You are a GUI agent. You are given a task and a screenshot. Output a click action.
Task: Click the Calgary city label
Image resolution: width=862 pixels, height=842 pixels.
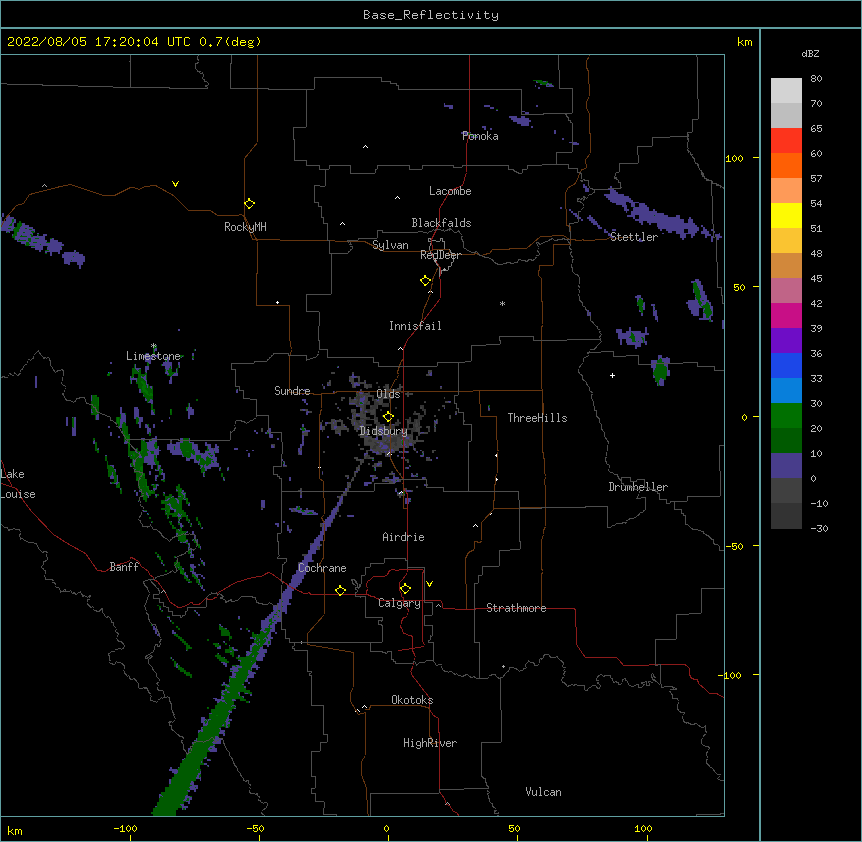399,603
